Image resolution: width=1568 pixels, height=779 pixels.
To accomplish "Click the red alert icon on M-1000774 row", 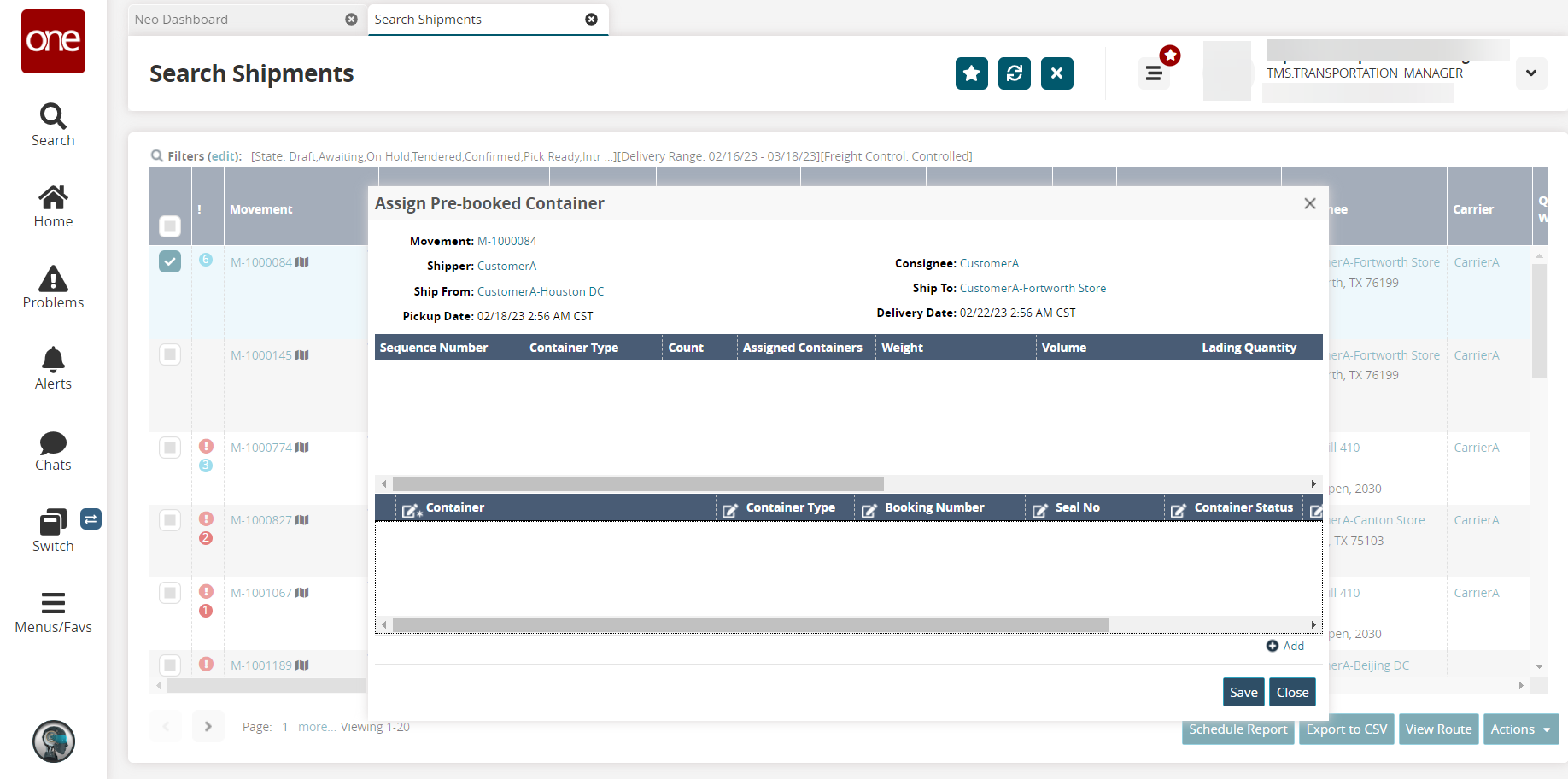I will pos(206,446).
